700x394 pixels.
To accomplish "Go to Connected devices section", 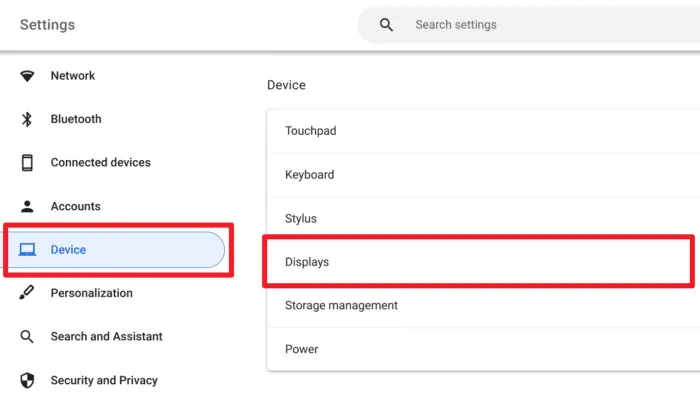I will pyautogui.click(x=100, y=162).
